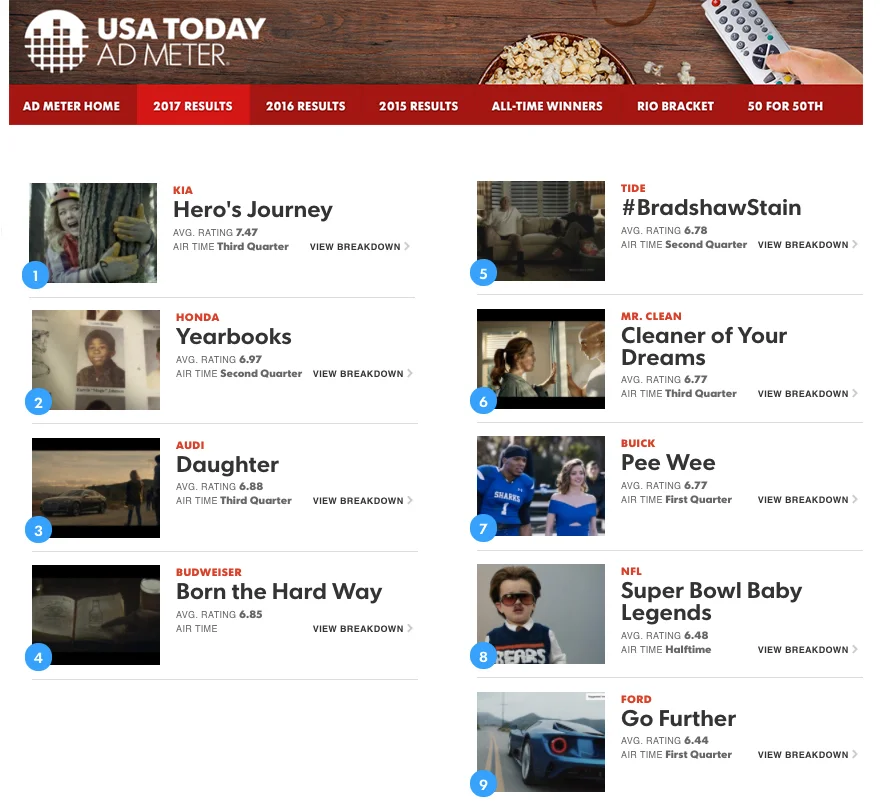Select the 2017 Results tab
Image resolution: width=886 pixels, height=804 pixels.
[193, 106]
